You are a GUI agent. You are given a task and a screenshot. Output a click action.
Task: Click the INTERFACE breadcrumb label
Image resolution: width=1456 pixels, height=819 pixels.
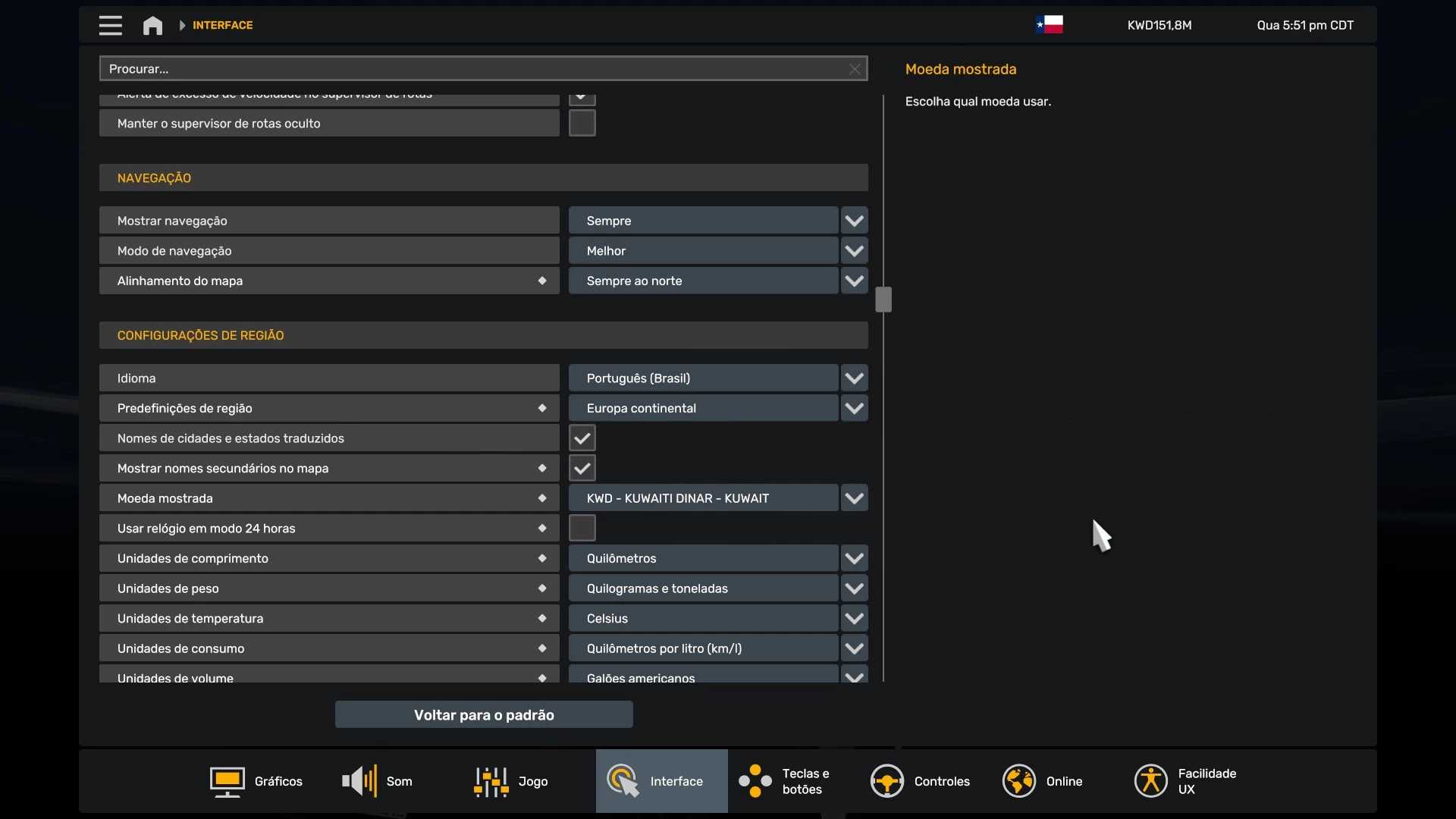[x=222, y=25]
